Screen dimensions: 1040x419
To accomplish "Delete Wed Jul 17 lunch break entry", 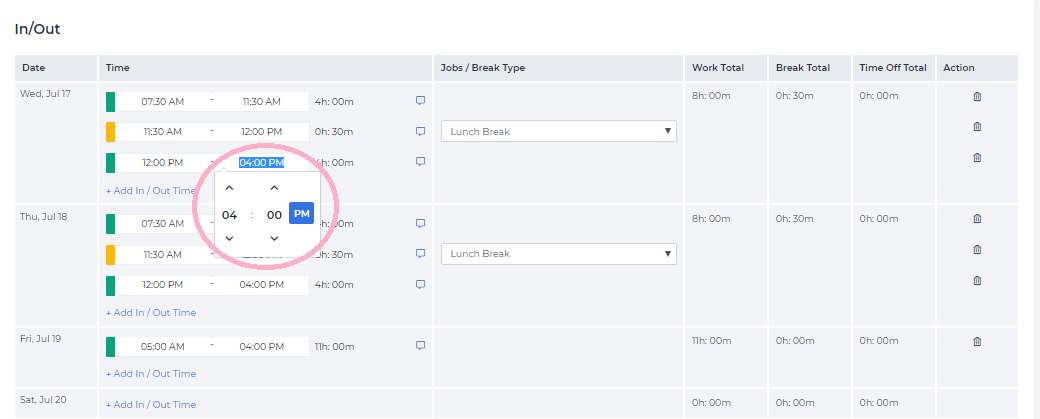I will (977, 127).
